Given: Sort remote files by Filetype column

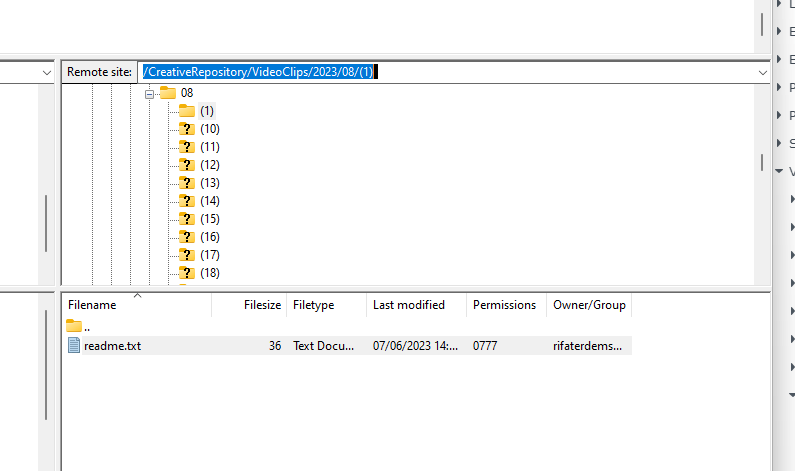Looking at the screenshot, I should pos(327,305).
